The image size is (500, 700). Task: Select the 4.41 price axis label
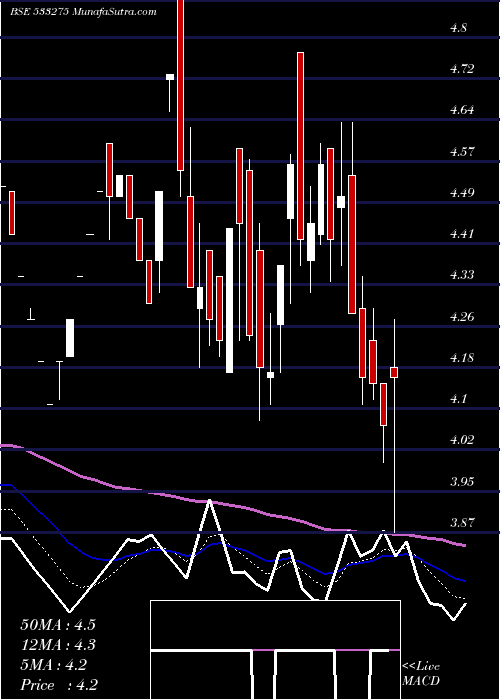coord(462,233)
